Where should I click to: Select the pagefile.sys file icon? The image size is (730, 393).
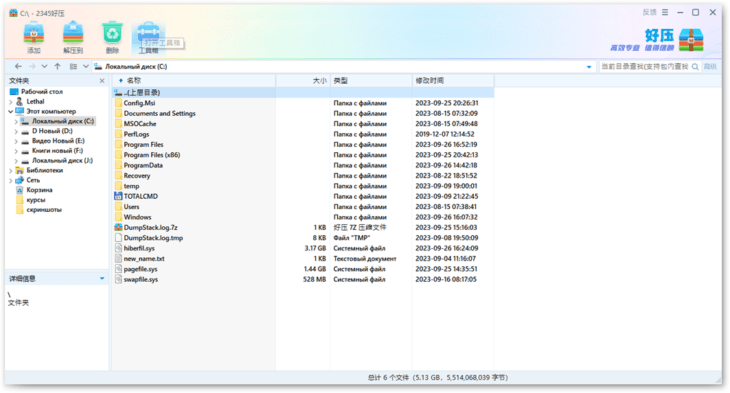[118, 269]
